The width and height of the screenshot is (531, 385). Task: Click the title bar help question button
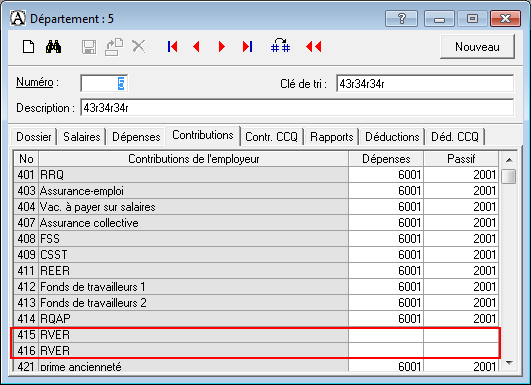401,18
